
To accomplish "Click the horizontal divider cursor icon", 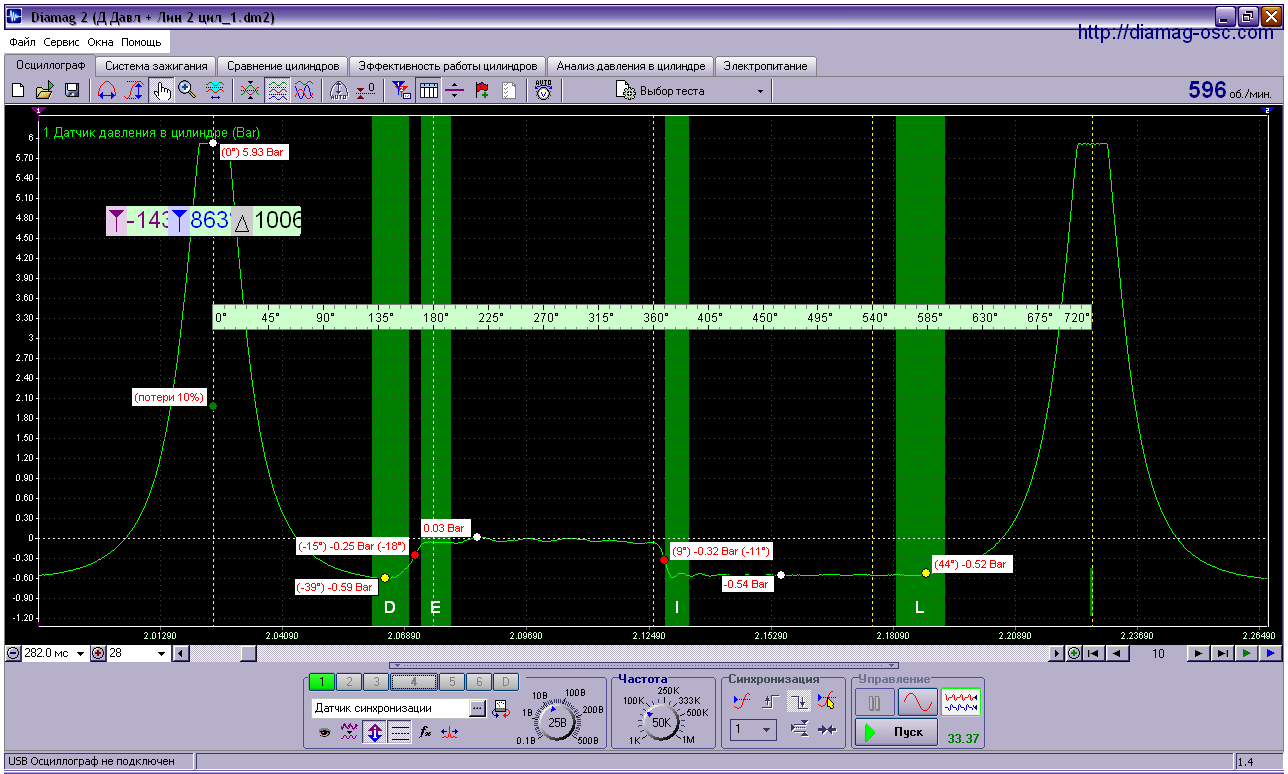I will [x=455, y=91].
